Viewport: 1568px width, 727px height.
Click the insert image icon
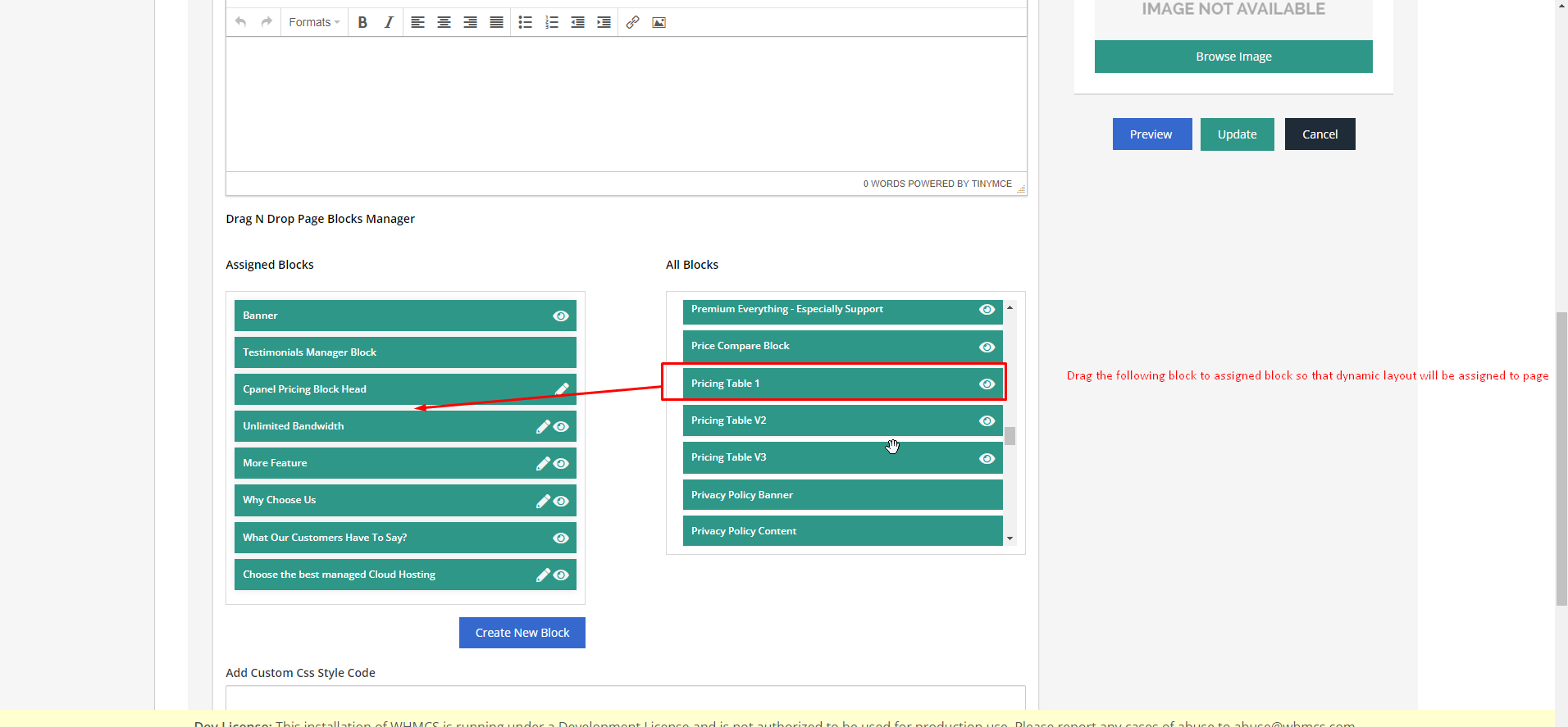click(x=659, y=22)
